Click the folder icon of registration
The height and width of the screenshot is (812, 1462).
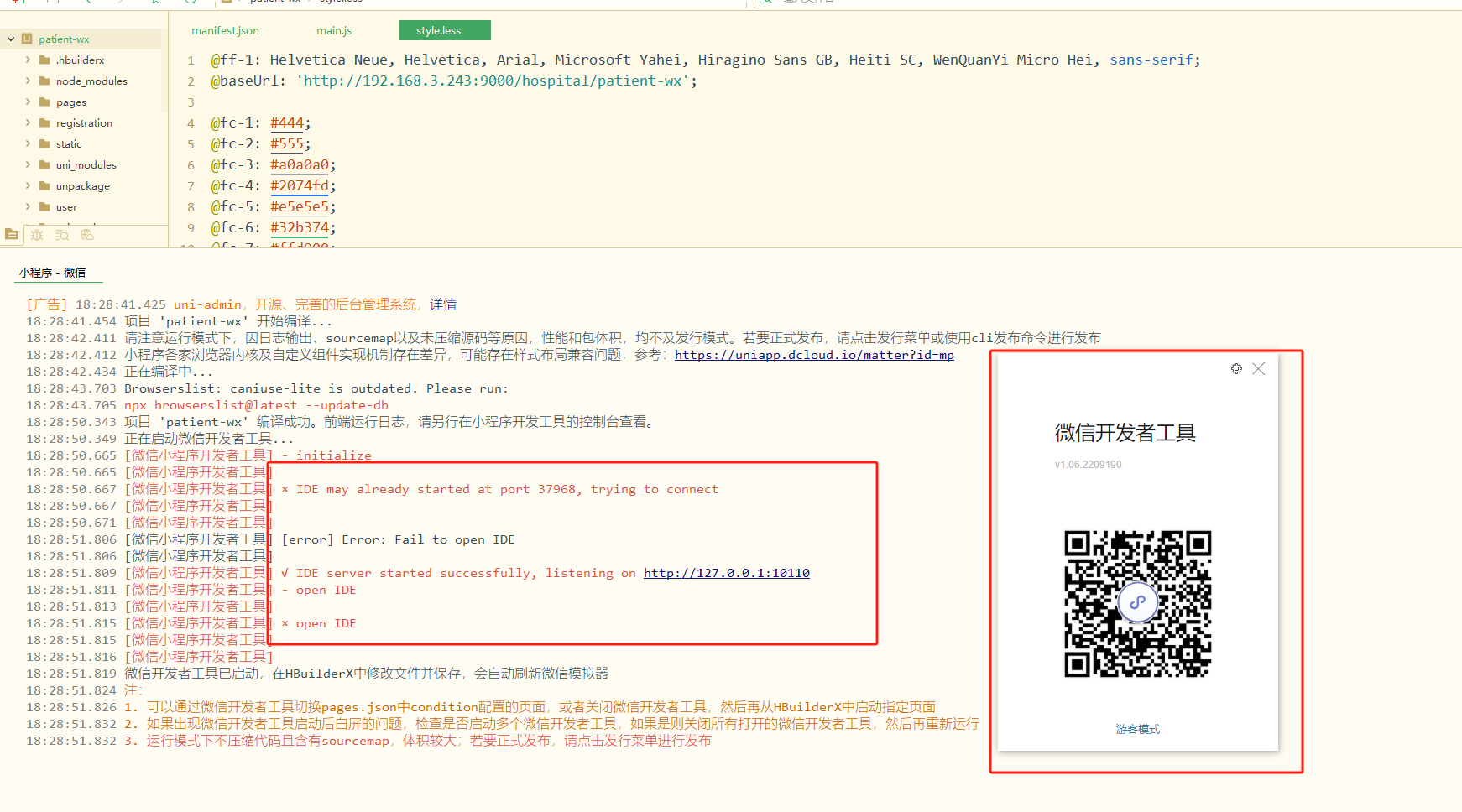pyautogui.click(x=44, y=122)
